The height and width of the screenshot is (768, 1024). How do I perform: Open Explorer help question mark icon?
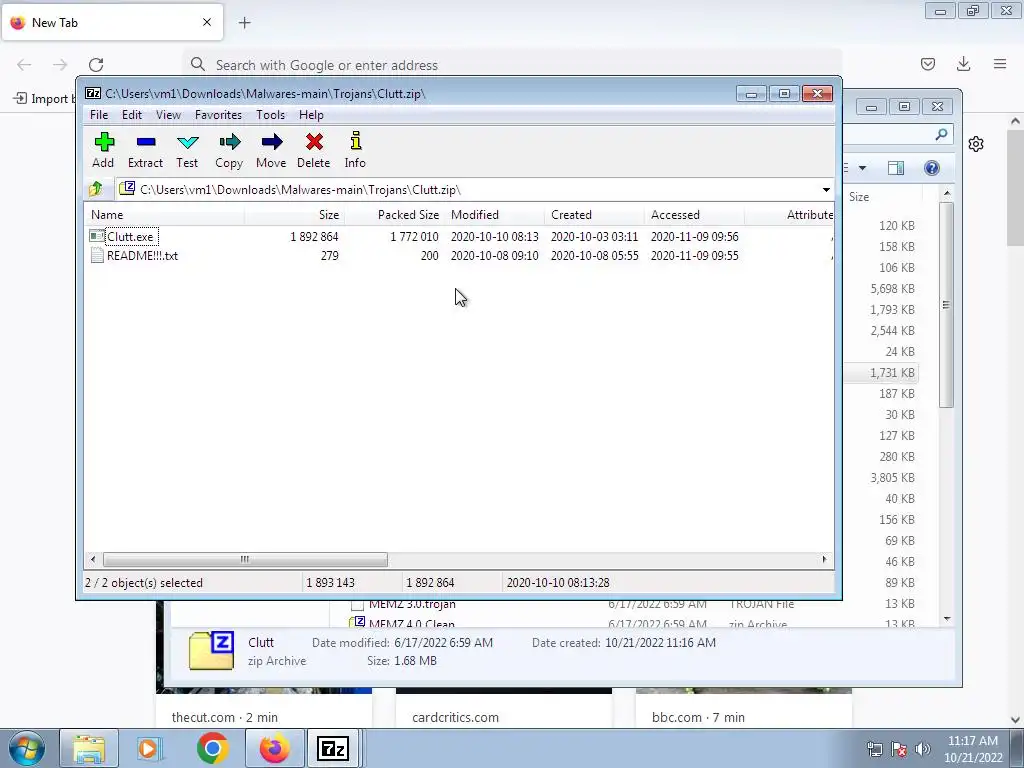click(932, 168)
